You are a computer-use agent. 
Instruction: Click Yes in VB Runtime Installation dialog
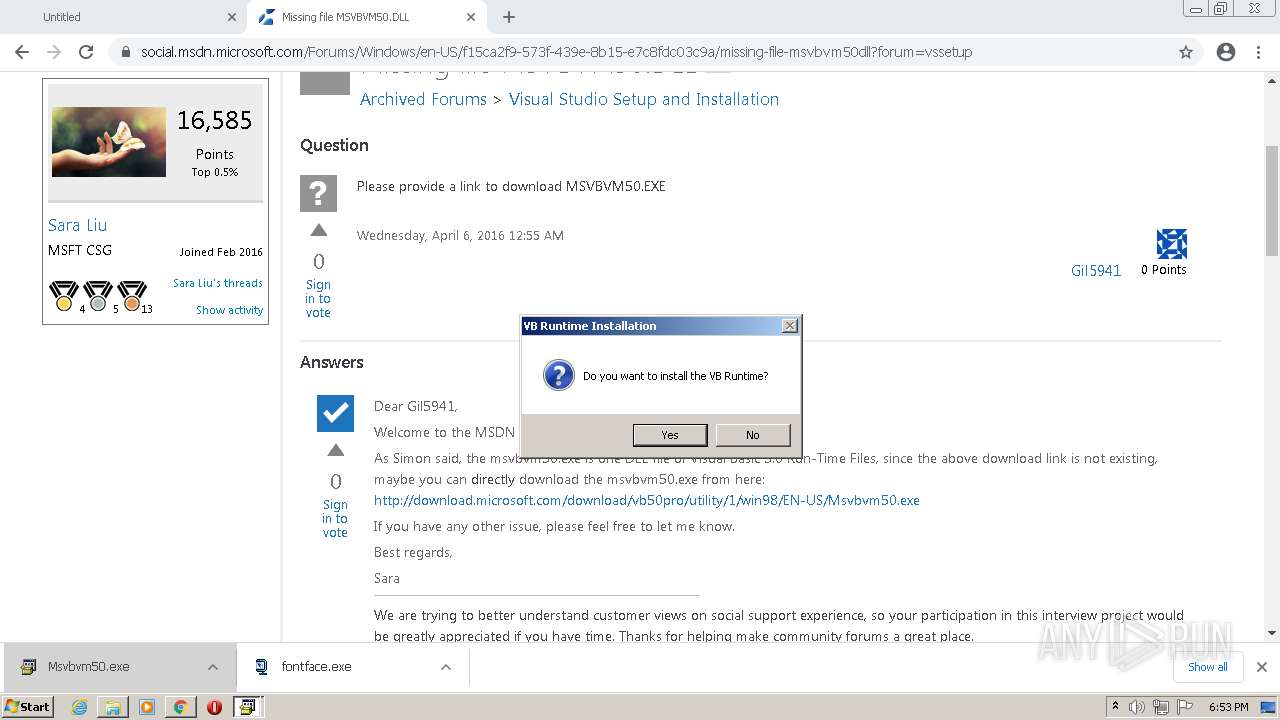[670, 435]
